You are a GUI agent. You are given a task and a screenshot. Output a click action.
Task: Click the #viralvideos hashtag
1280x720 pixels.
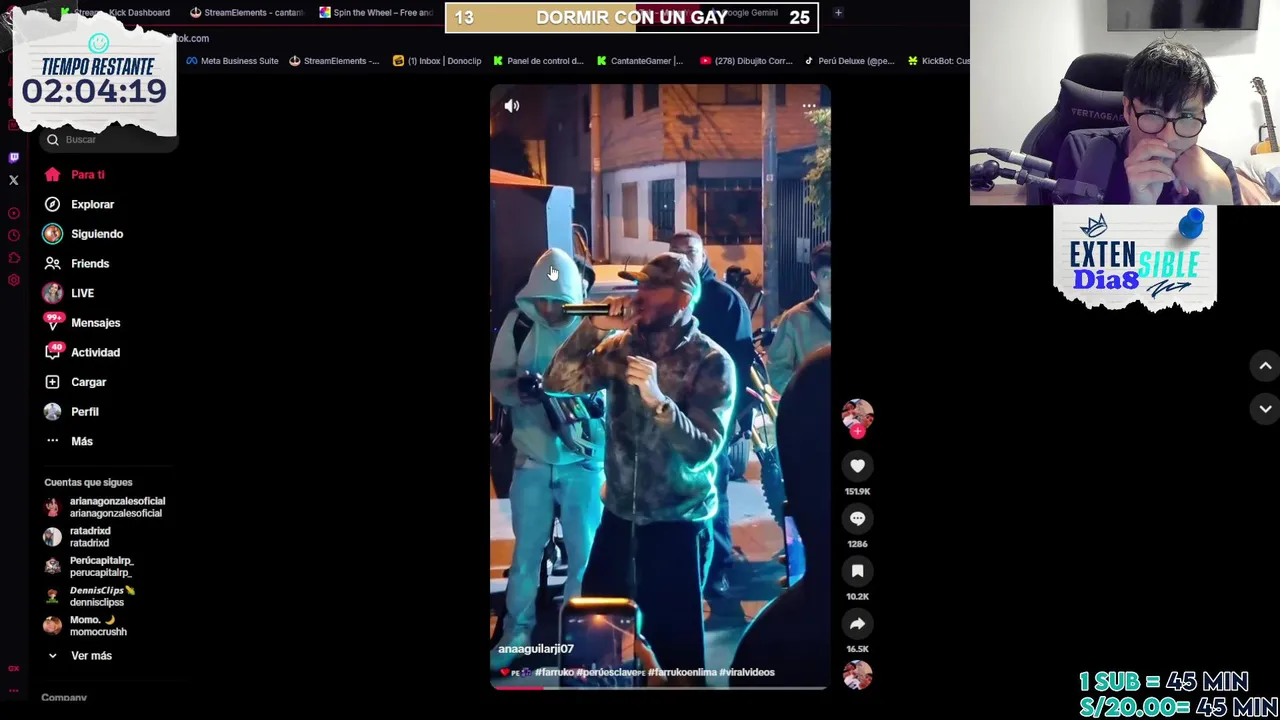tap(747, 672)
